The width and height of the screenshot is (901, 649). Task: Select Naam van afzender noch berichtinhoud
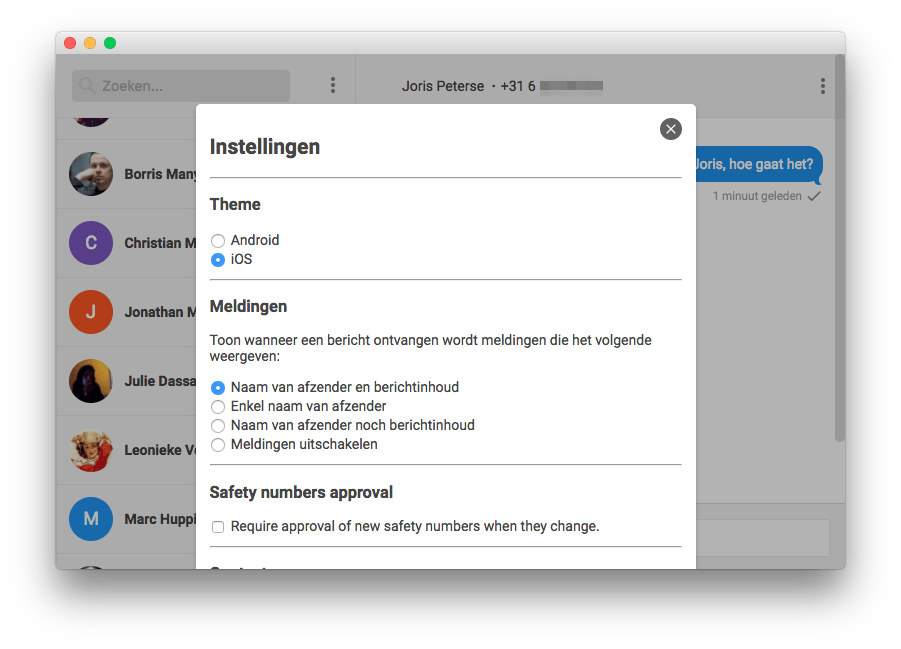tap(218, 426)
